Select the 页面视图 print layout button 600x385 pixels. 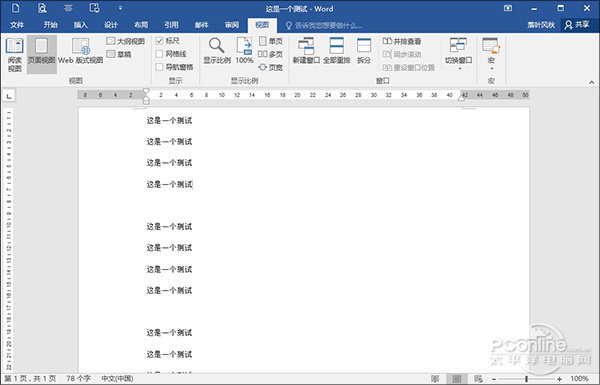tap(42, 54)
